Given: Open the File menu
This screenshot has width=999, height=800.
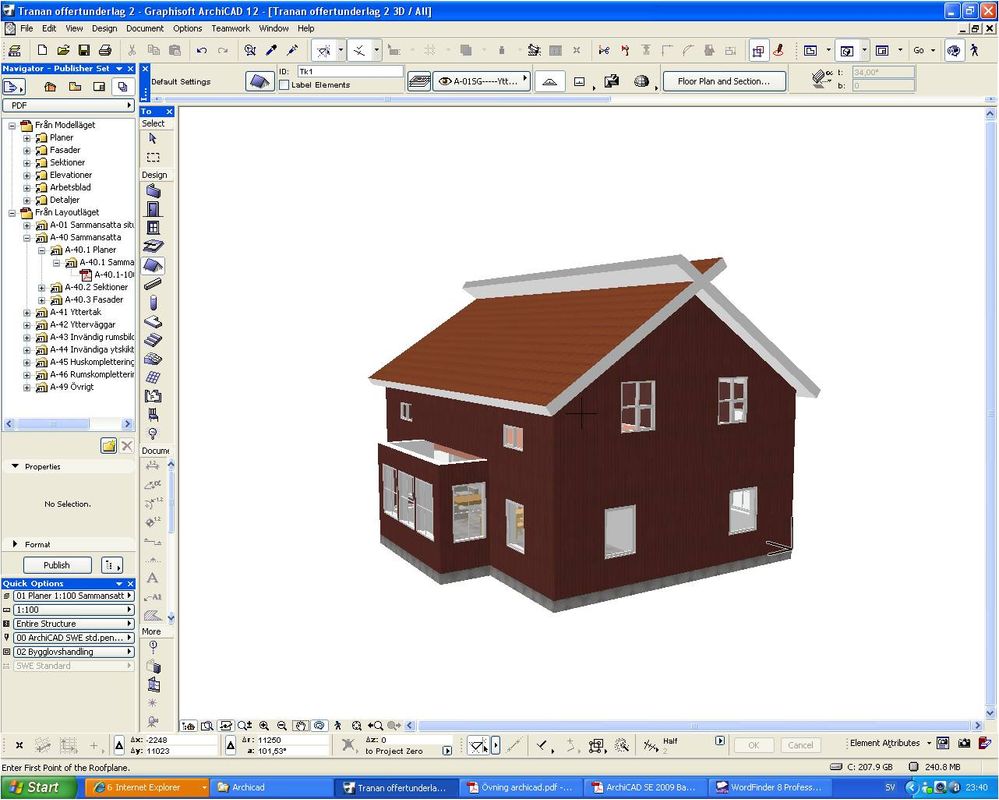Looking at the screenshot, I should 26,29.
